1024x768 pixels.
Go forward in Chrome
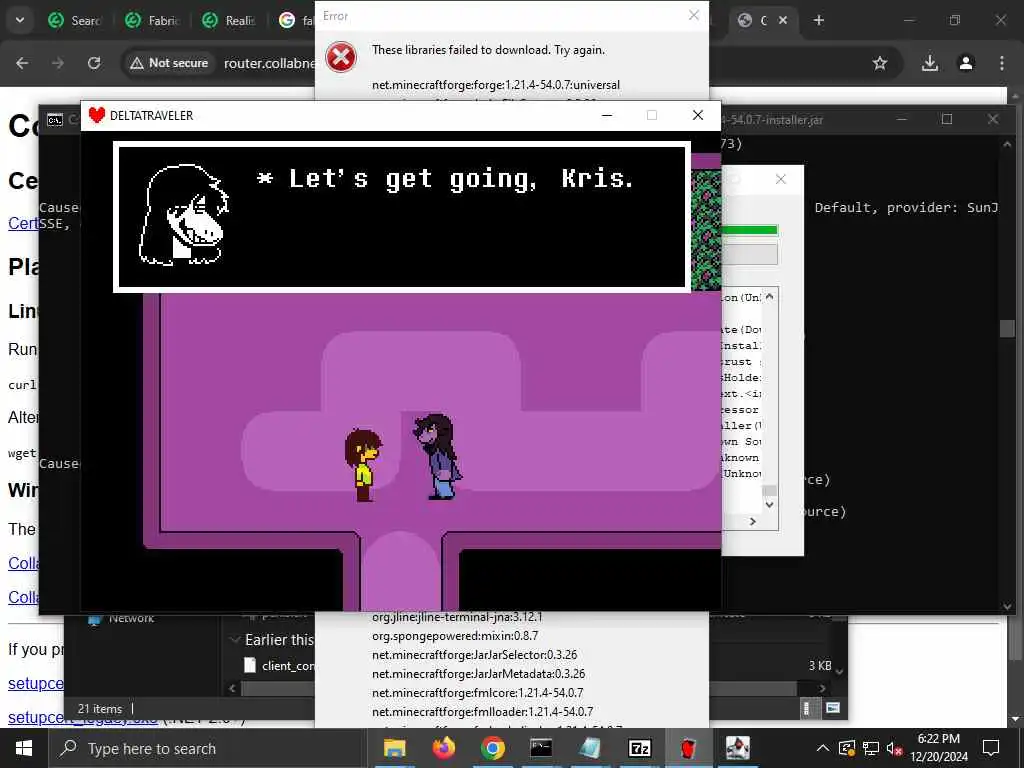click(58, 63)
